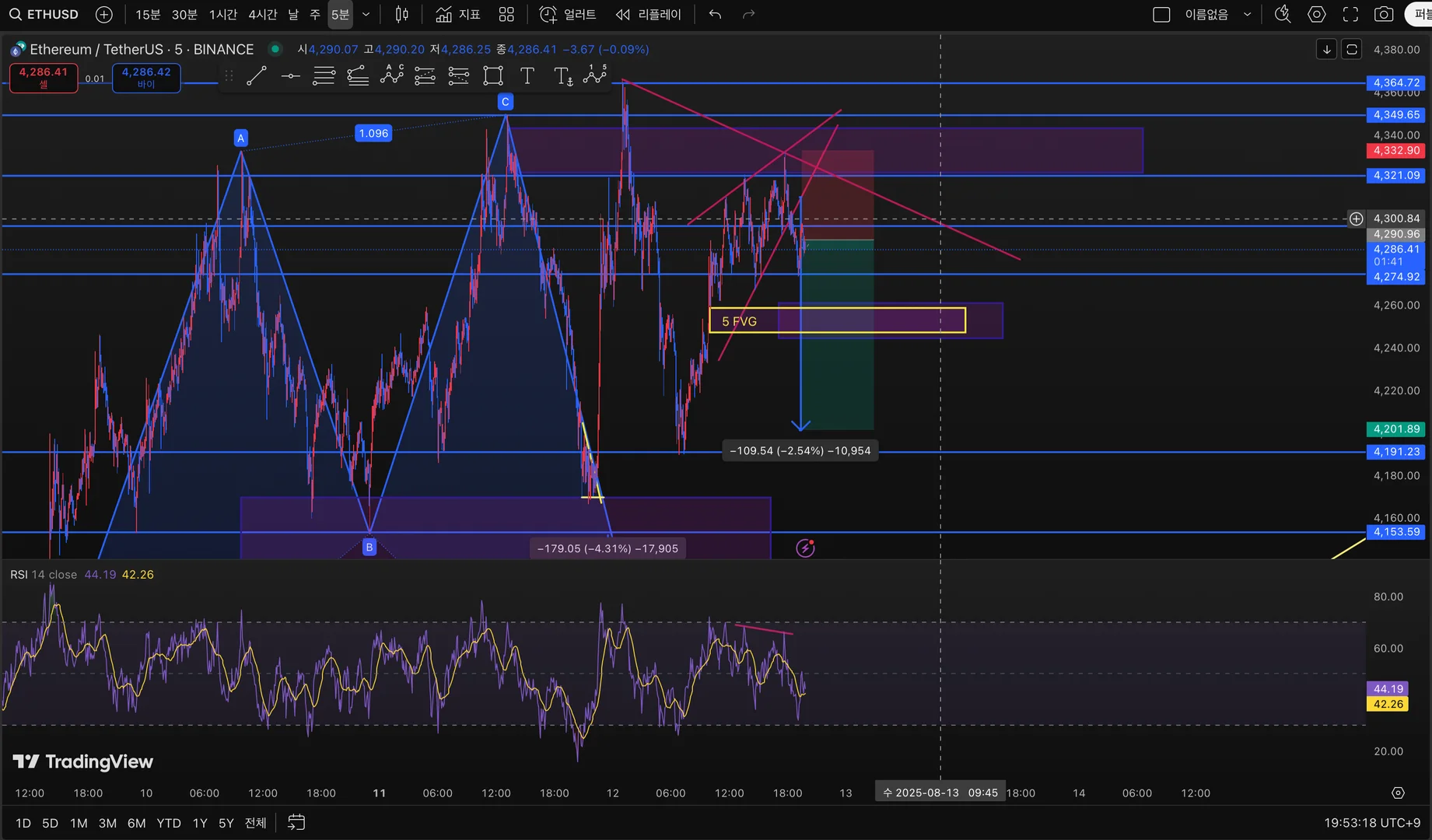This screenshot has width=1432, height=840.
Task: Open the candlestick chart style picker
Action: (x=401, y=14)
